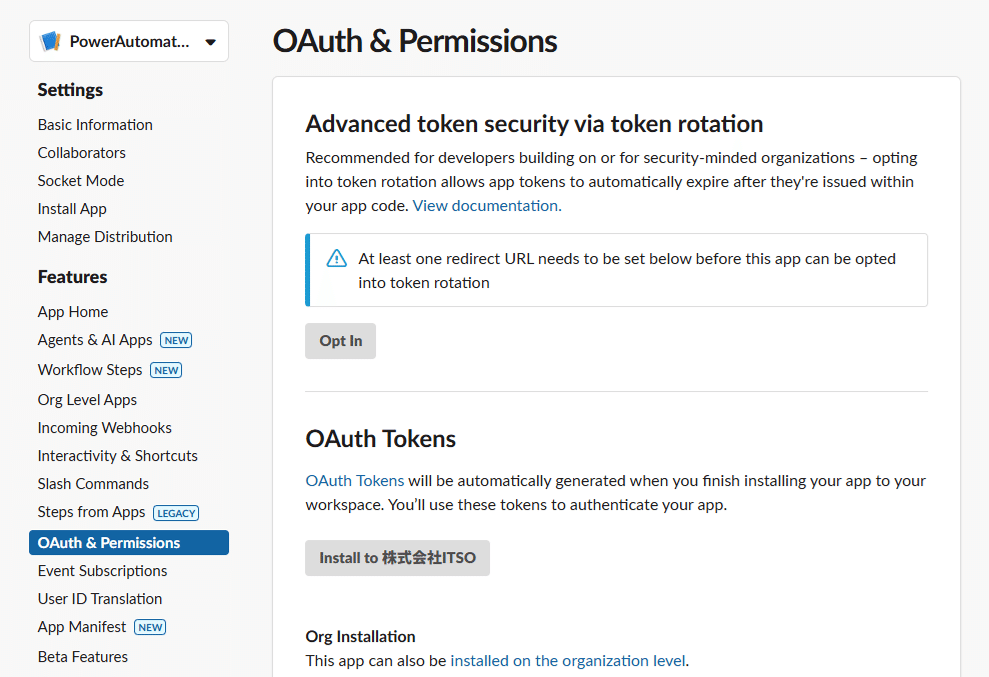Follow the OAuth Tokens link
This screenshot has height=677, width=989.
tap(355, 481)
